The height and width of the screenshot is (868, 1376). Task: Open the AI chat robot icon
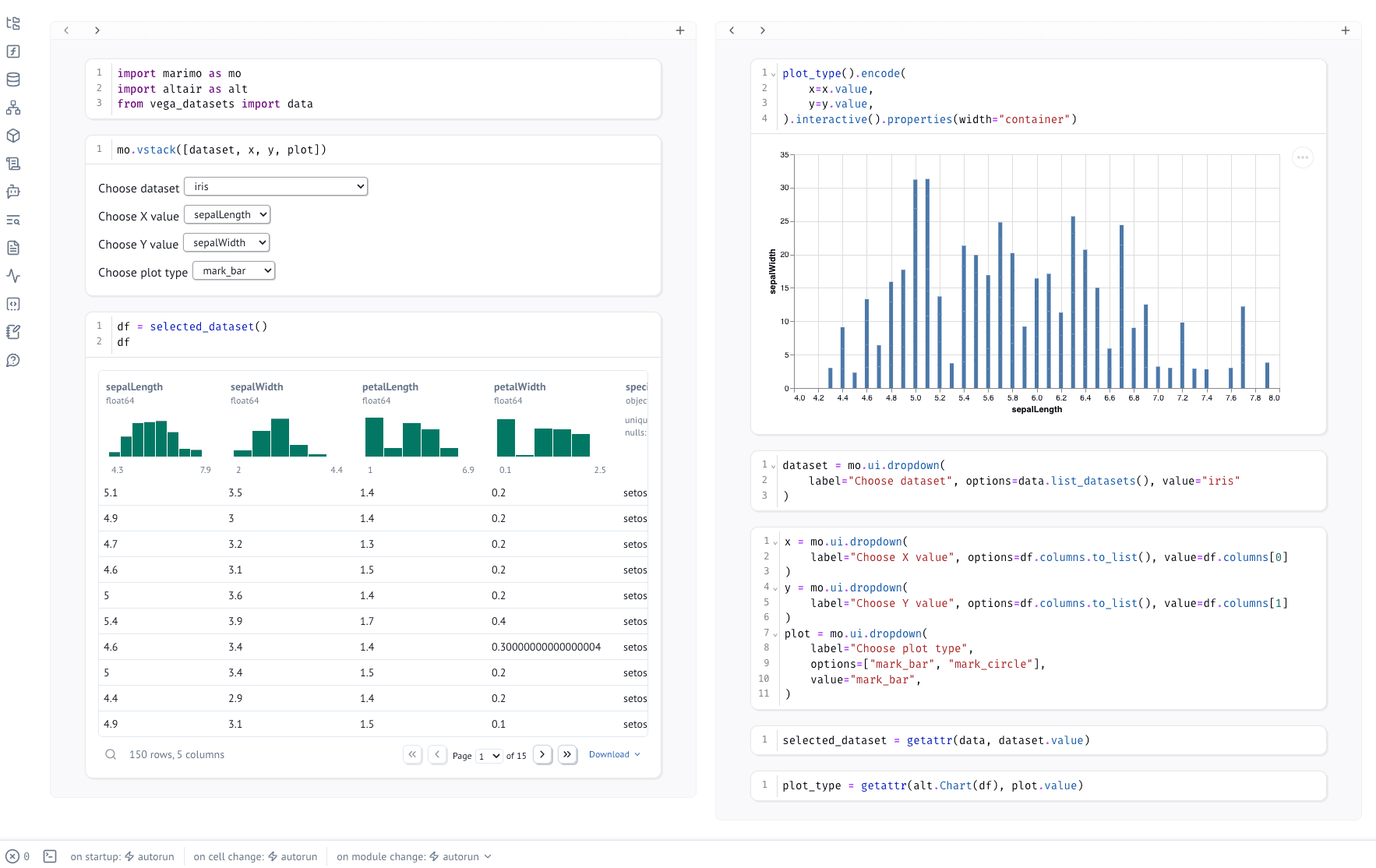(13, 192)
